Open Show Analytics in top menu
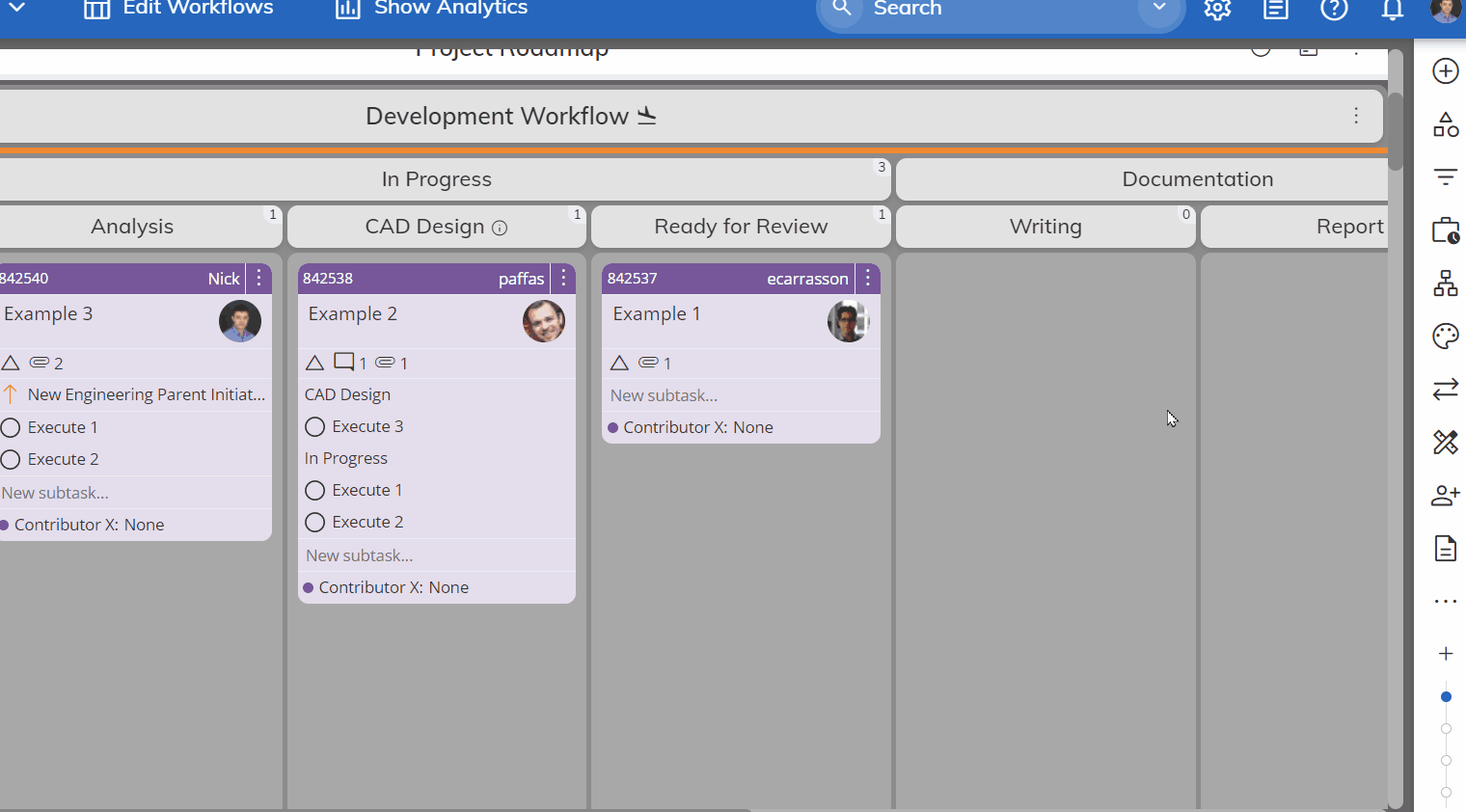This screenshot has height=812, width=1466. pos(431,9)
